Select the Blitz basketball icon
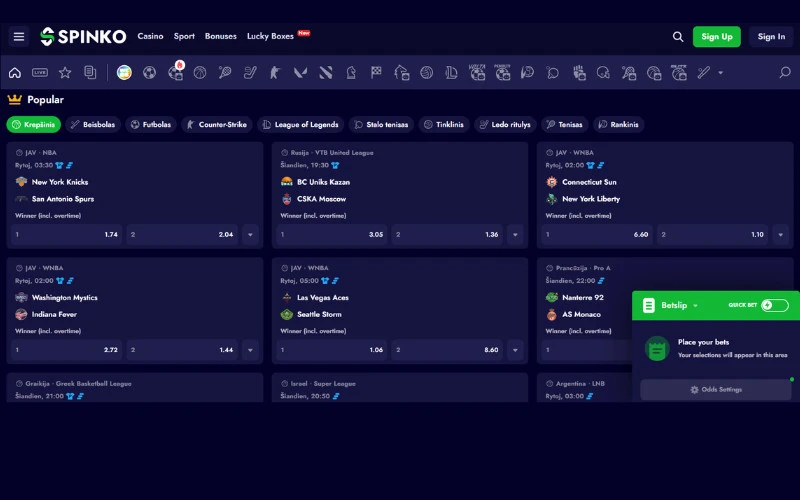 coord(679,72)
